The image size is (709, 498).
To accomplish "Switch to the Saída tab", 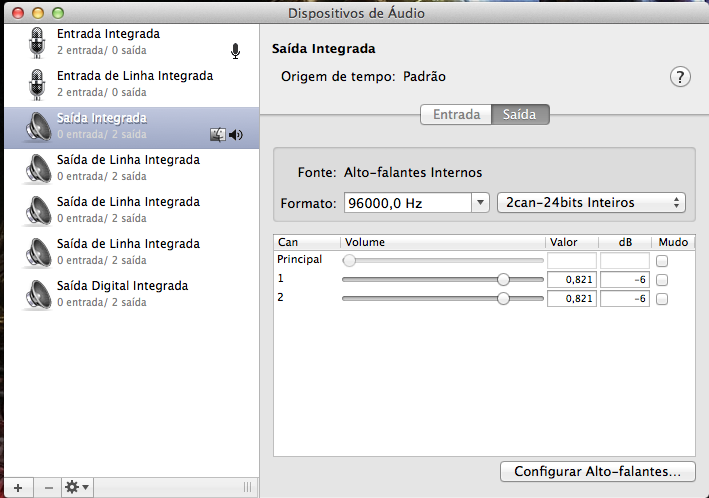I will click(x=520, y=115).
